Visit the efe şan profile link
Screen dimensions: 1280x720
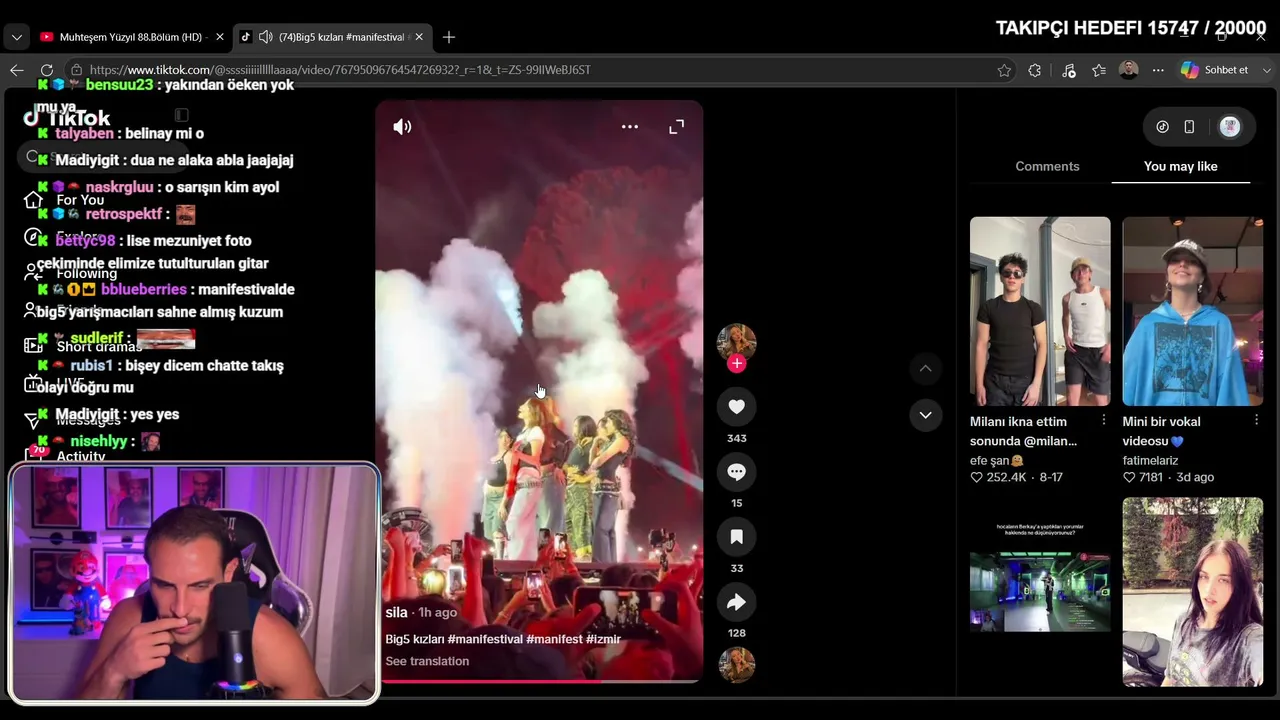pyautogui.click(x=997, y=461)
